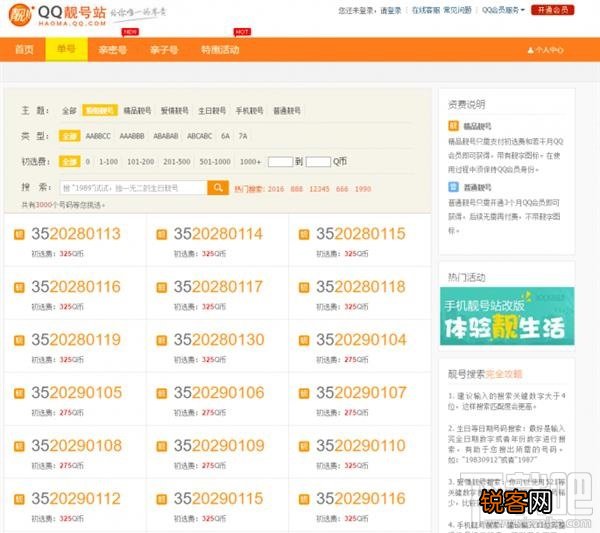Click the icon beside number 3520280119
The width and height of the screenshot is (600, 533).
19,340
